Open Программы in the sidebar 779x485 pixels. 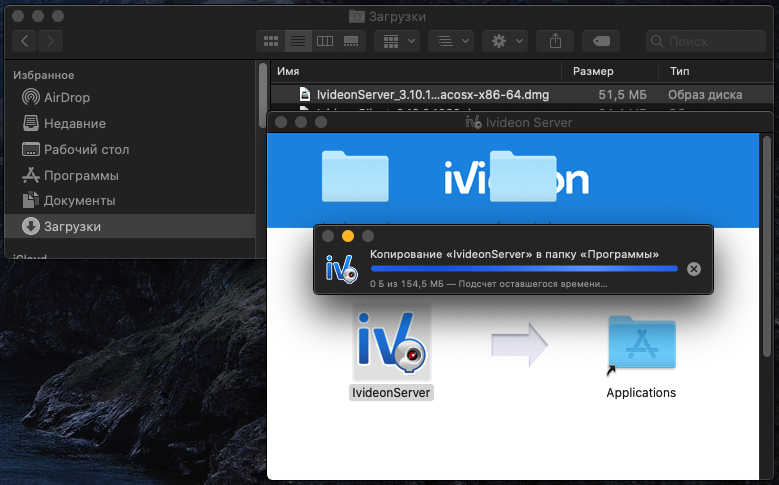130,175
